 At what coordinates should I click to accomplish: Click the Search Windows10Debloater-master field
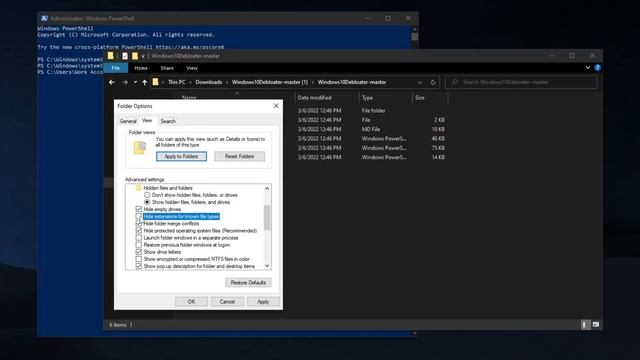point(521,82)
